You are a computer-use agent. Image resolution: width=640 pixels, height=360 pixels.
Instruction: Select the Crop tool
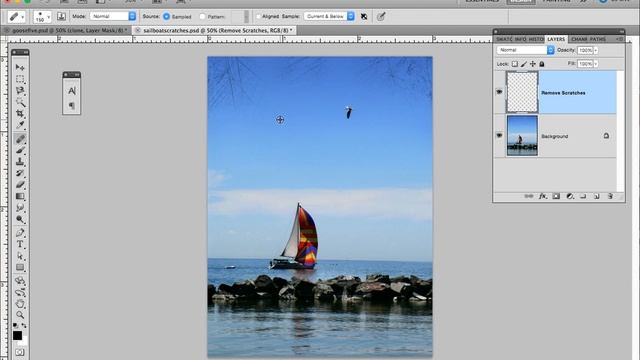point(20,113)
